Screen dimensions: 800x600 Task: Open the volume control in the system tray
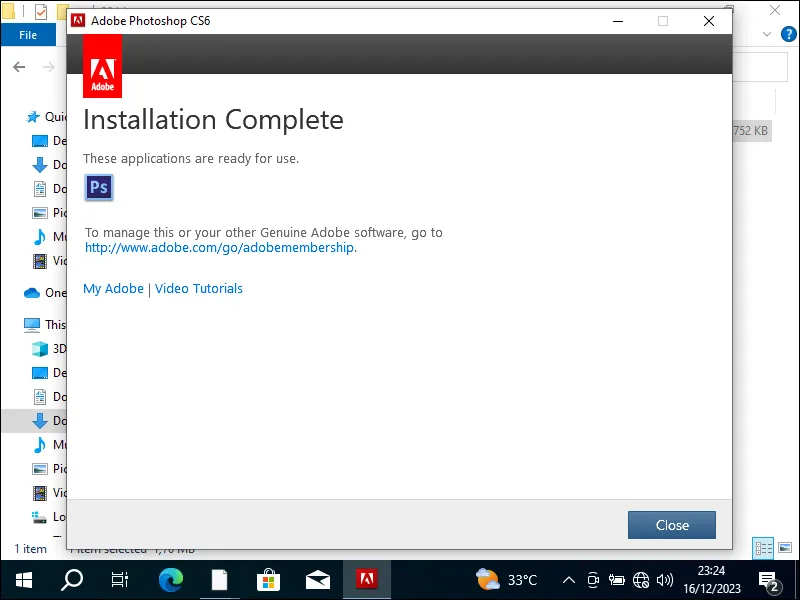coord(665,579)
